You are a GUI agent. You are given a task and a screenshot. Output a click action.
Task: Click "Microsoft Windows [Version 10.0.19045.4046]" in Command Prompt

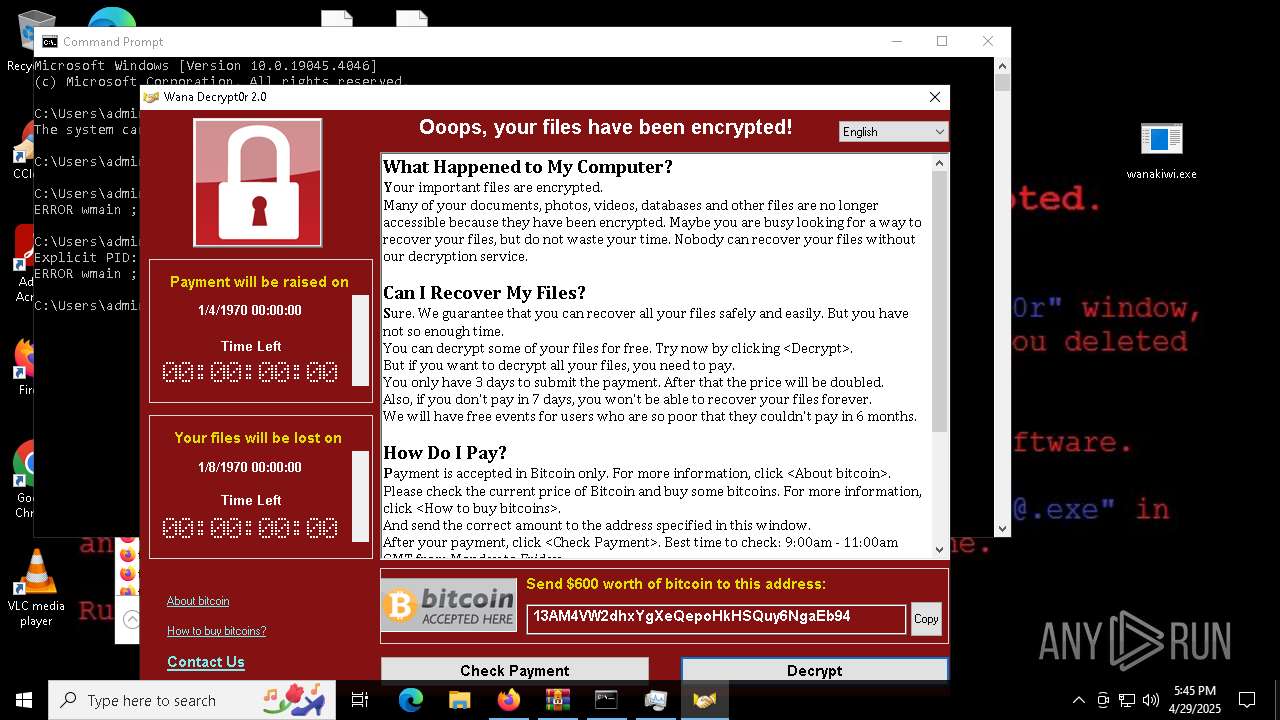point(206,66)
